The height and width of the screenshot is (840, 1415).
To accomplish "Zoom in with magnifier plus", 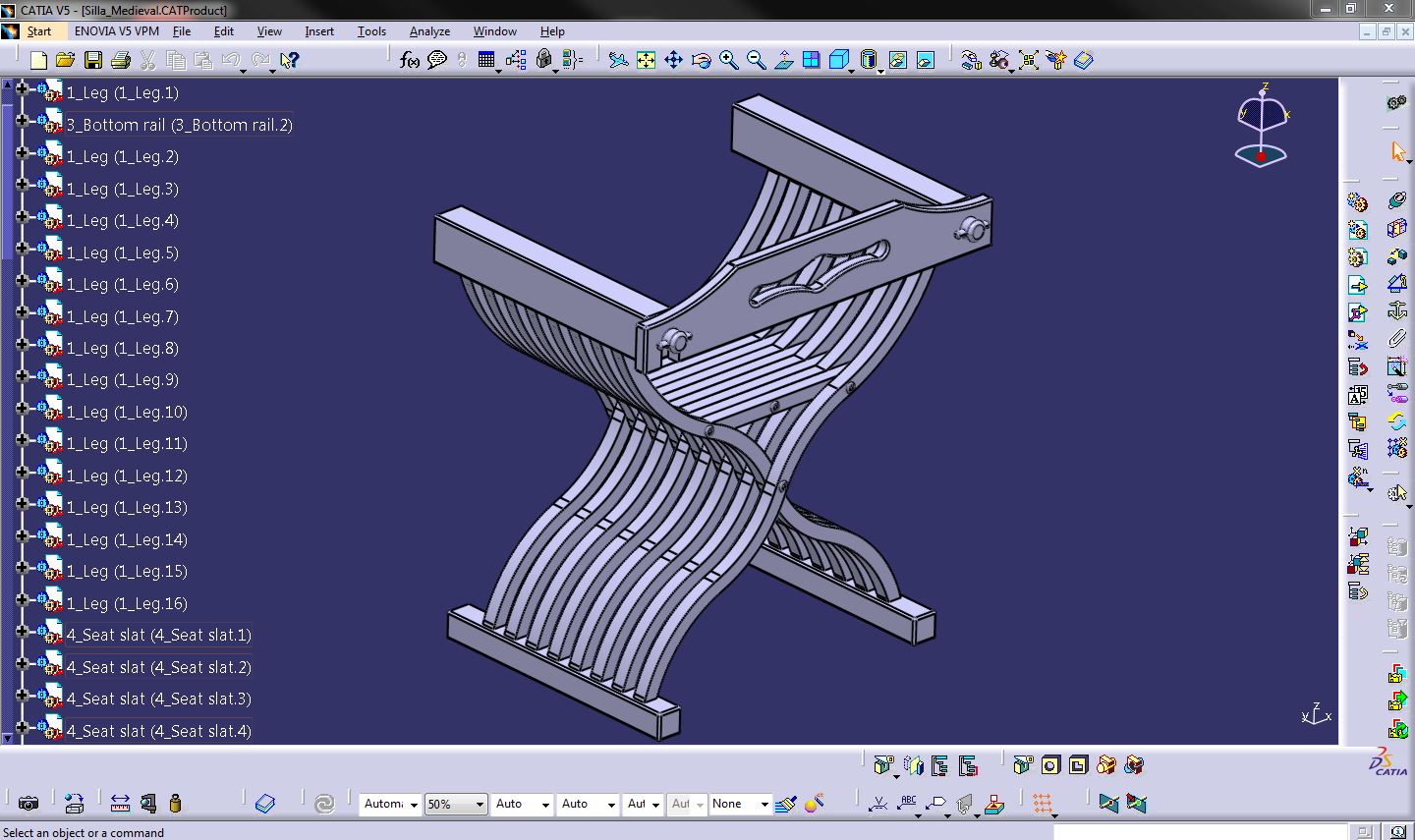I will point(728,61).
